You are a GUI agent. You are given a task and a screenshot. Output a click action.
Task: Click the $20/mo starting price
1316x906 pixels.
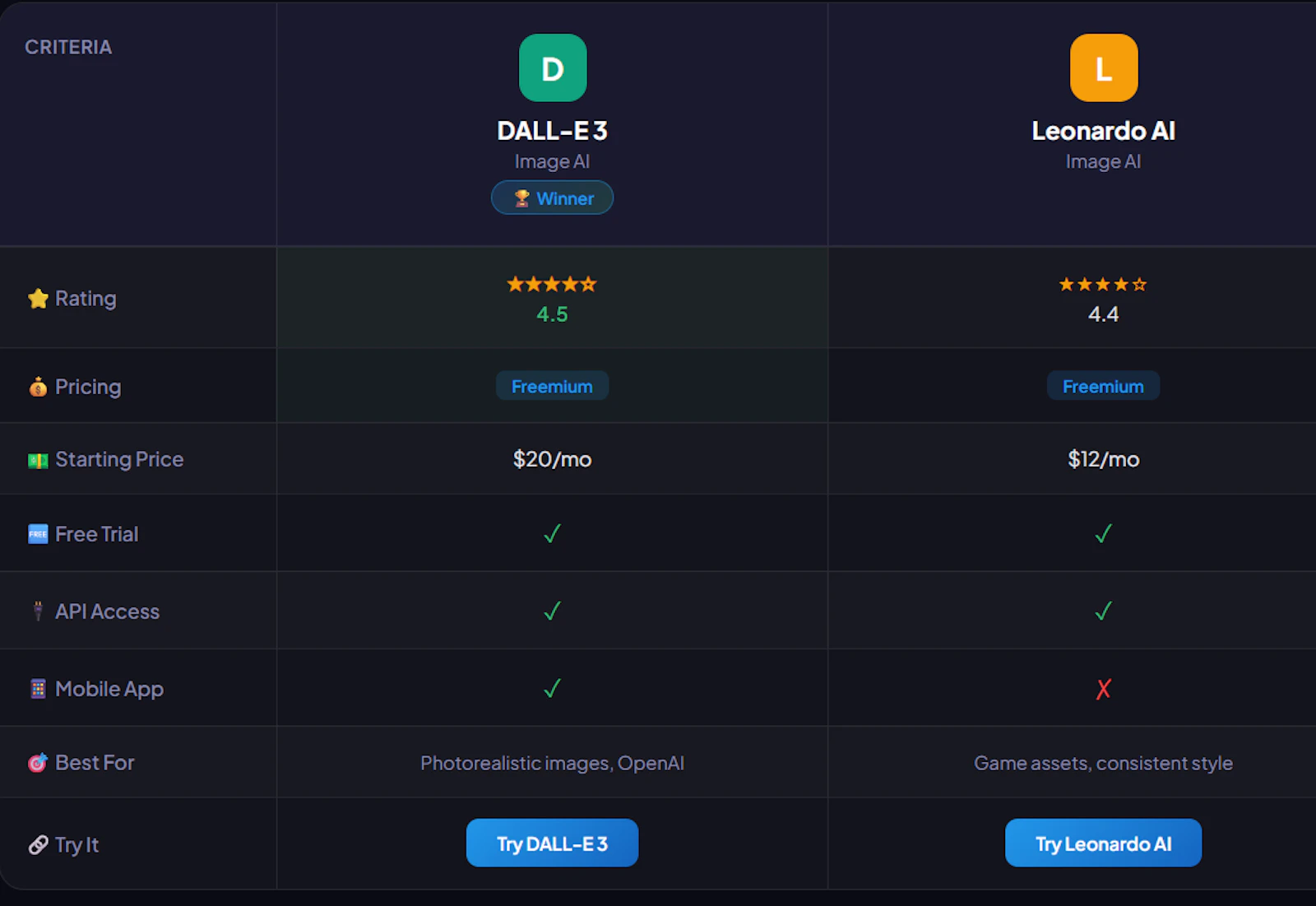552,459
